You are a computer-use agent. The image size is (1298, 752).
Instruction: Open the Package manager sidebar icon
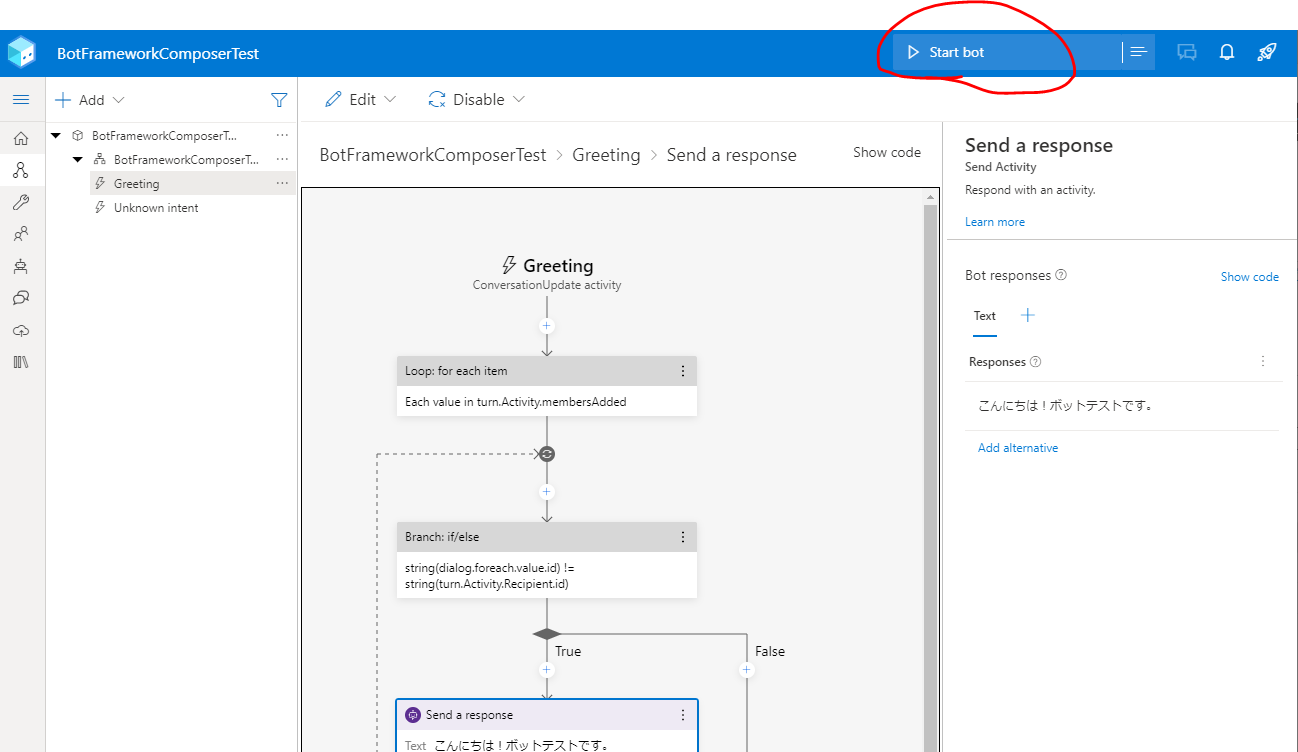pyautogui.click(x=21, y=362)
